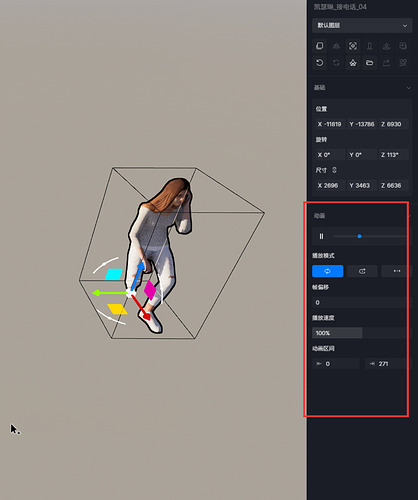
Task: Select the three-dots playback mode button
Action: [395, 271]
